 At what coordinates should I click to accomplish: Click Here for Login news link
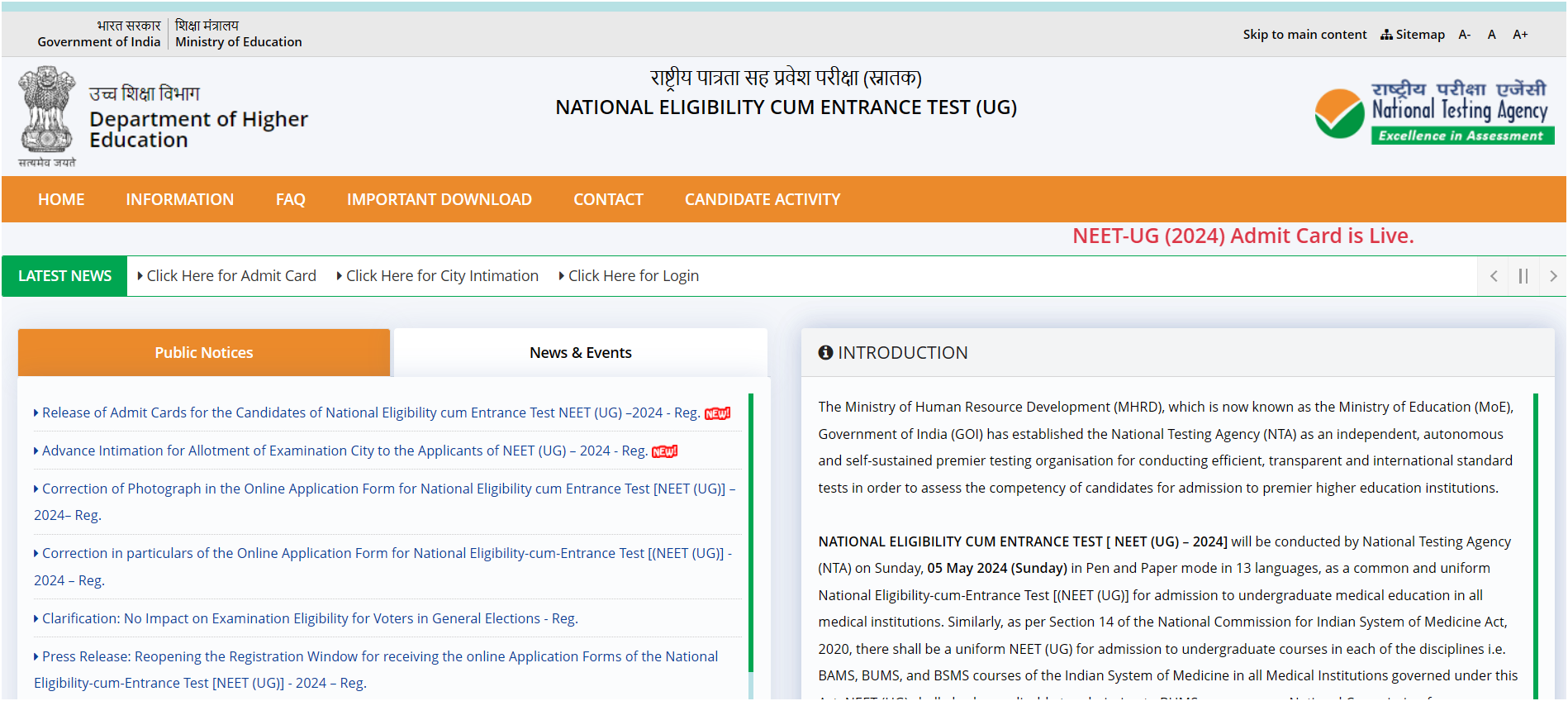630,276
